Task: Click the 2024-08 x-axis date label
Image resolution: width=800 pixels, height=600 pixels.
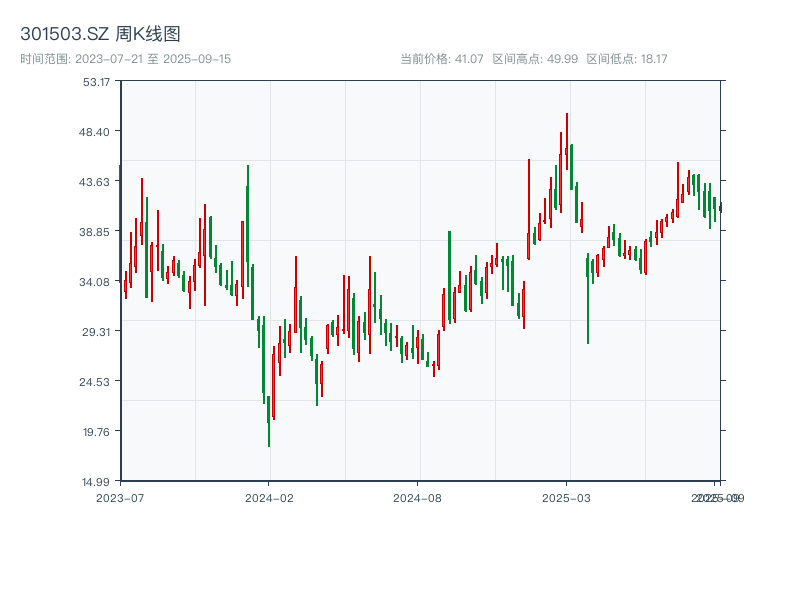Action: click(418, 497)
